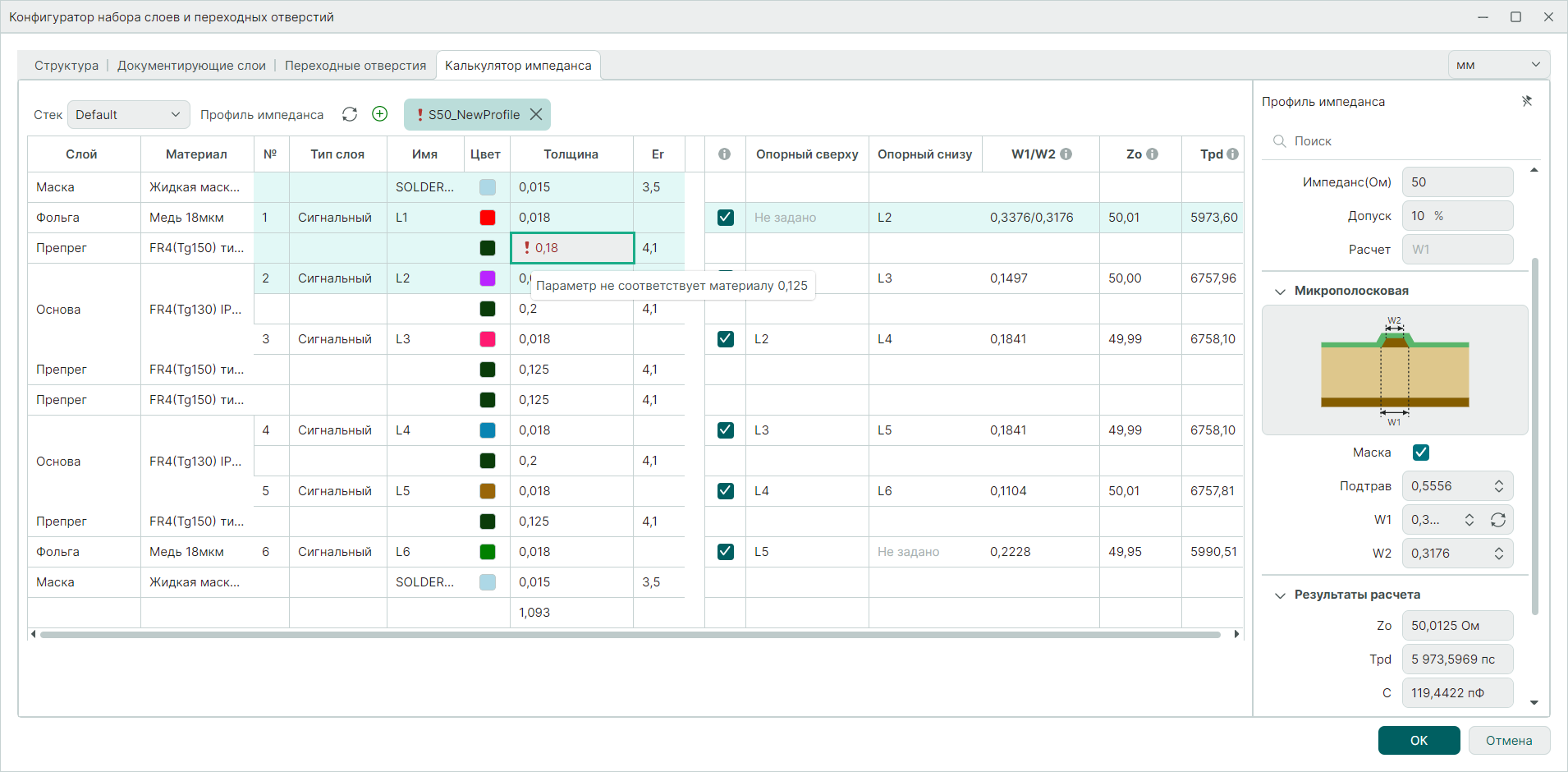
Task: Open the Переходные отверстия tab
Action: [355, 66]
